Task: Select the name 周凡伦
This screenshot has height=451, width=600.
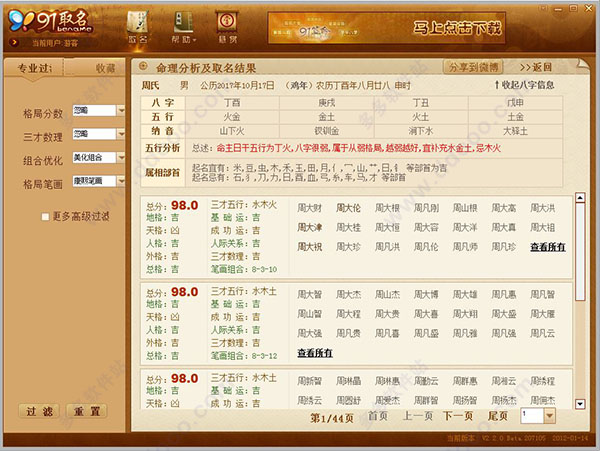Action: (426, 247)
